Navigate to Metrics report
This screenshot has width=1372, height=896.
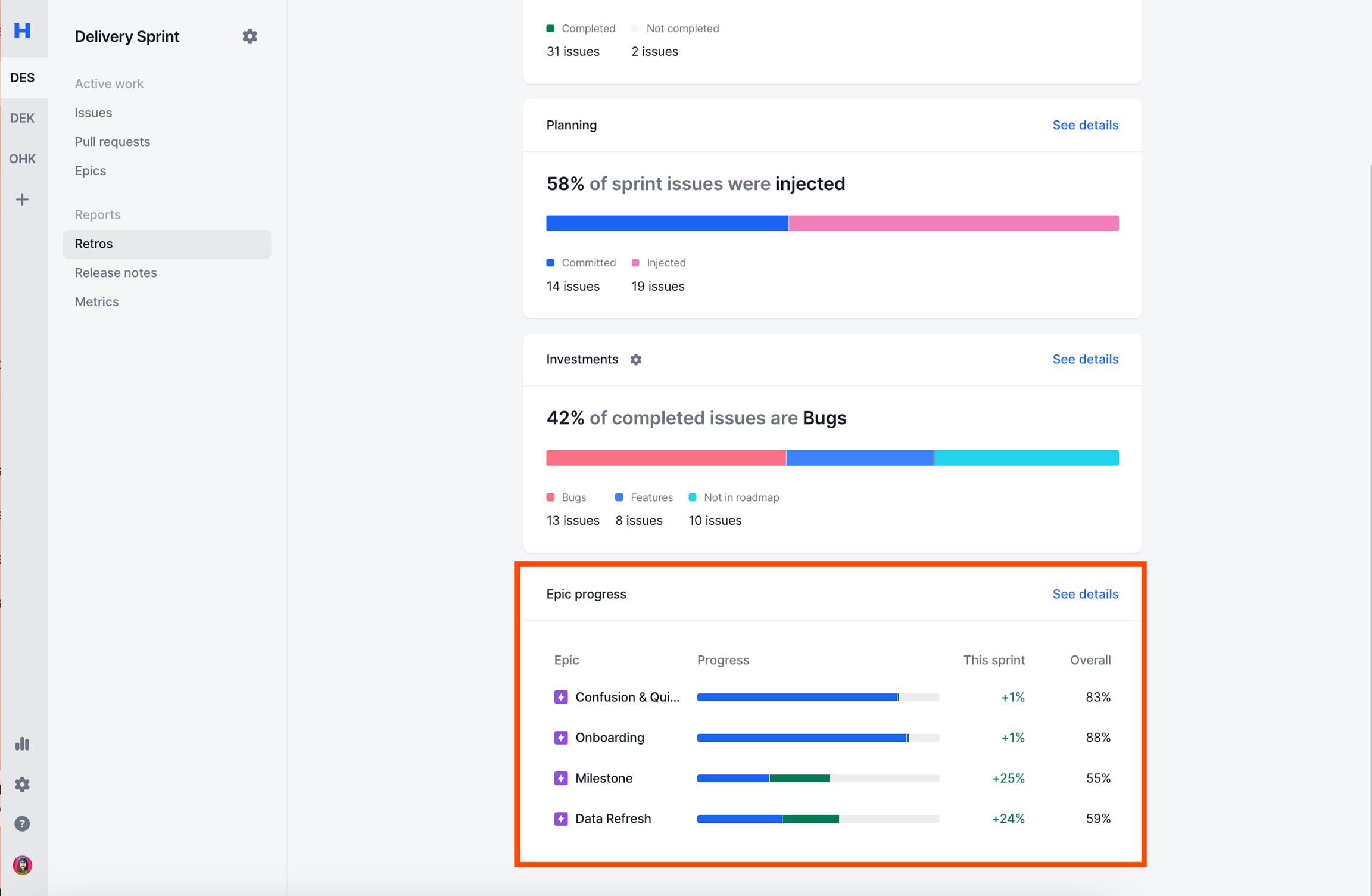pos(96,301)
